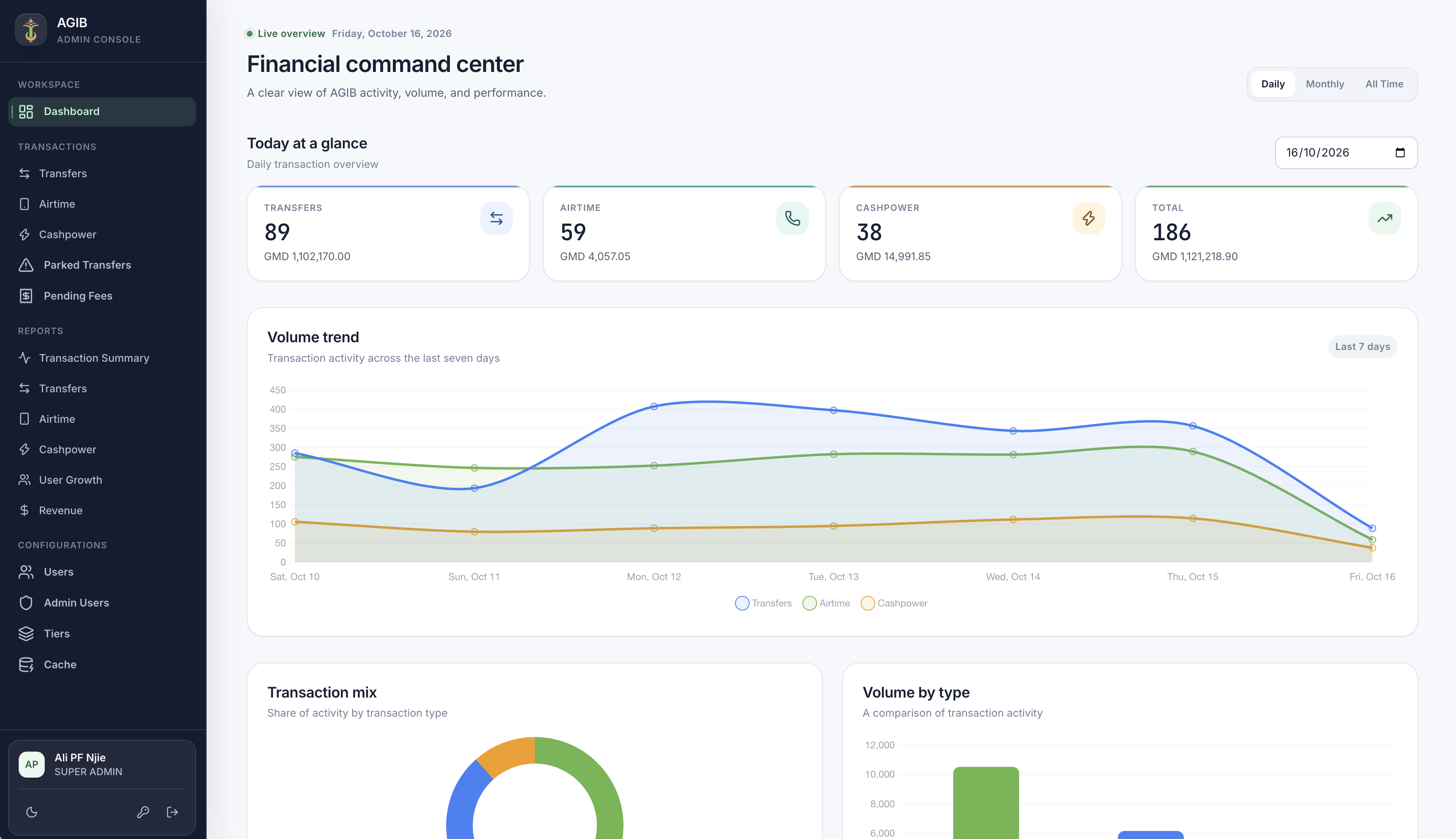The width and height of the screenshot is (1456, 839).
Task: Select the Daily period tab
Action: pyautogui.click(x=1273, y=84)
